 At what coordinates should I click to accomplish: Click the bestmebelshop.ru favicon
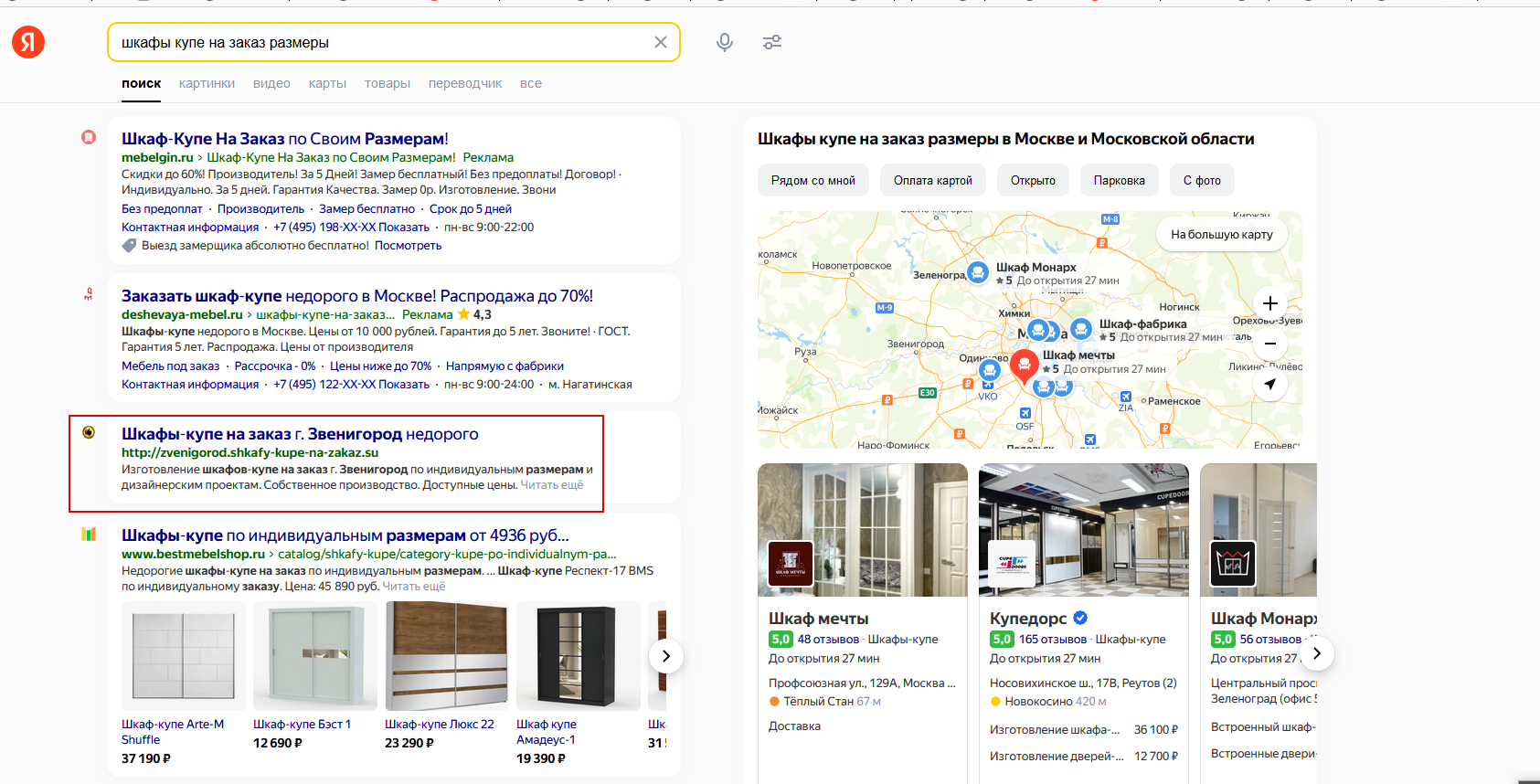point(89,534)
